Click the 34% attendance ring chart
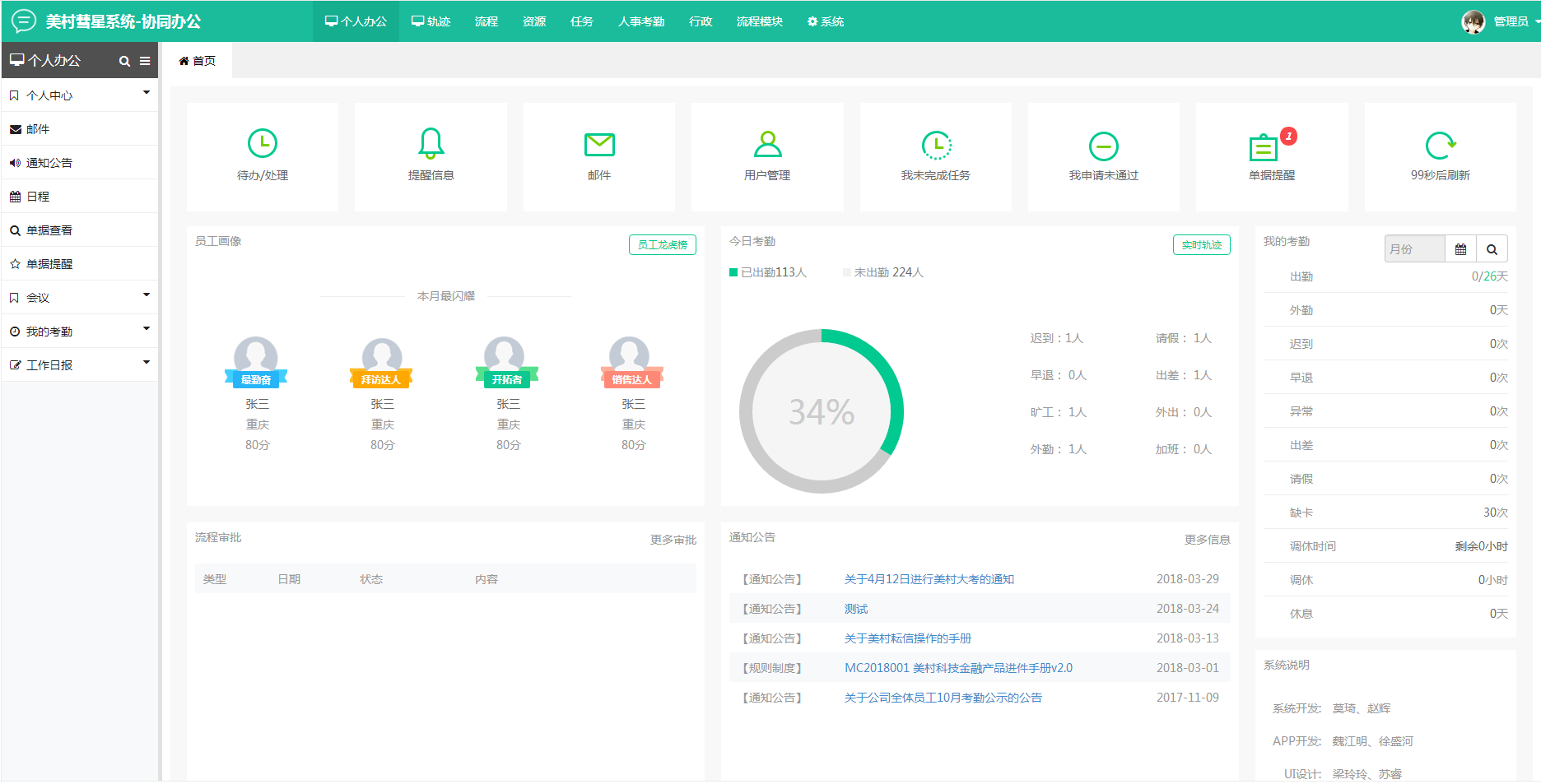 click(822, 411)
